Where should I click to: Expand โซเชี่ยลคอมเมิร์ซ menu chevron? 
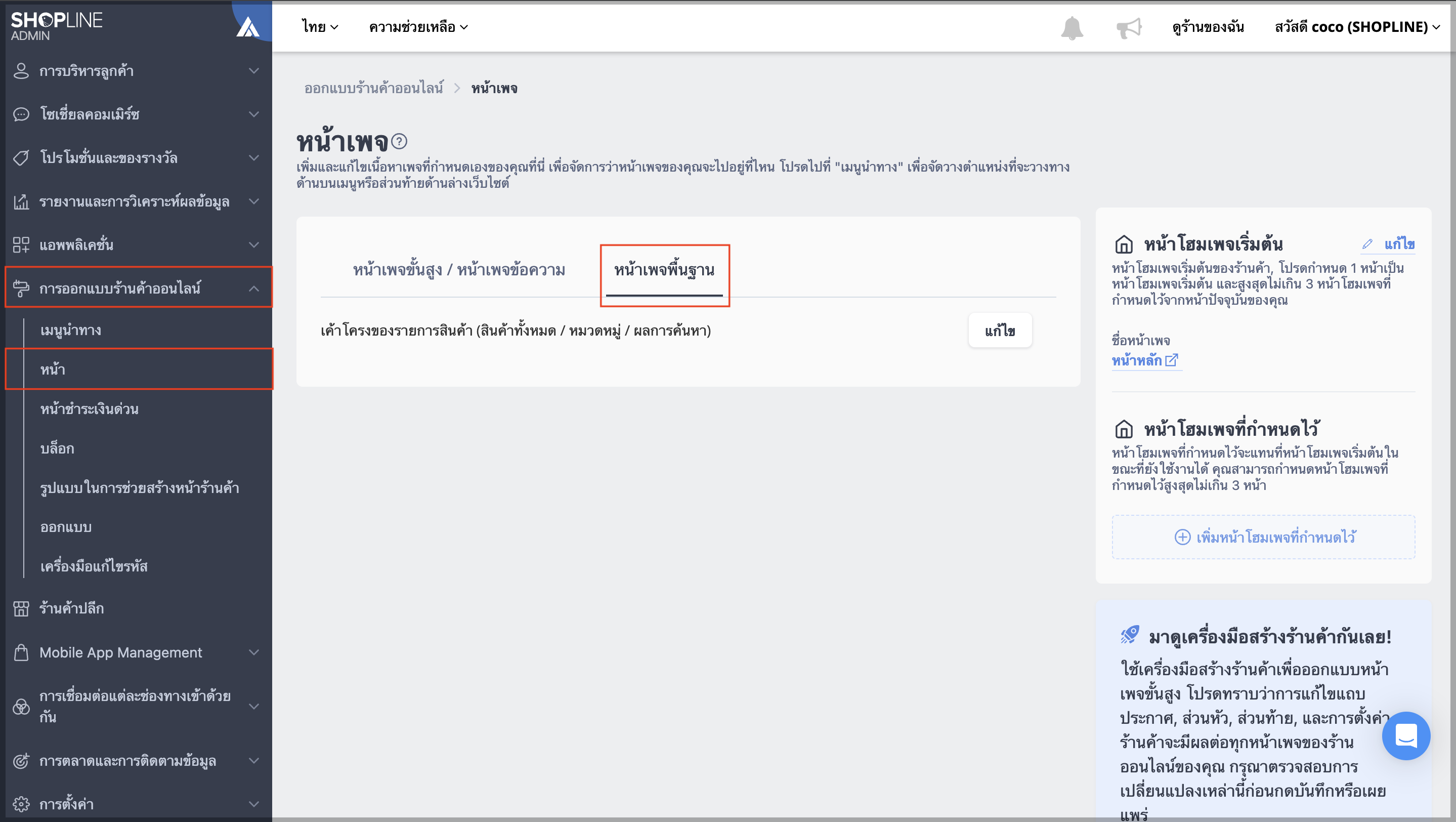pyautogui.click(x=254, y=114)
